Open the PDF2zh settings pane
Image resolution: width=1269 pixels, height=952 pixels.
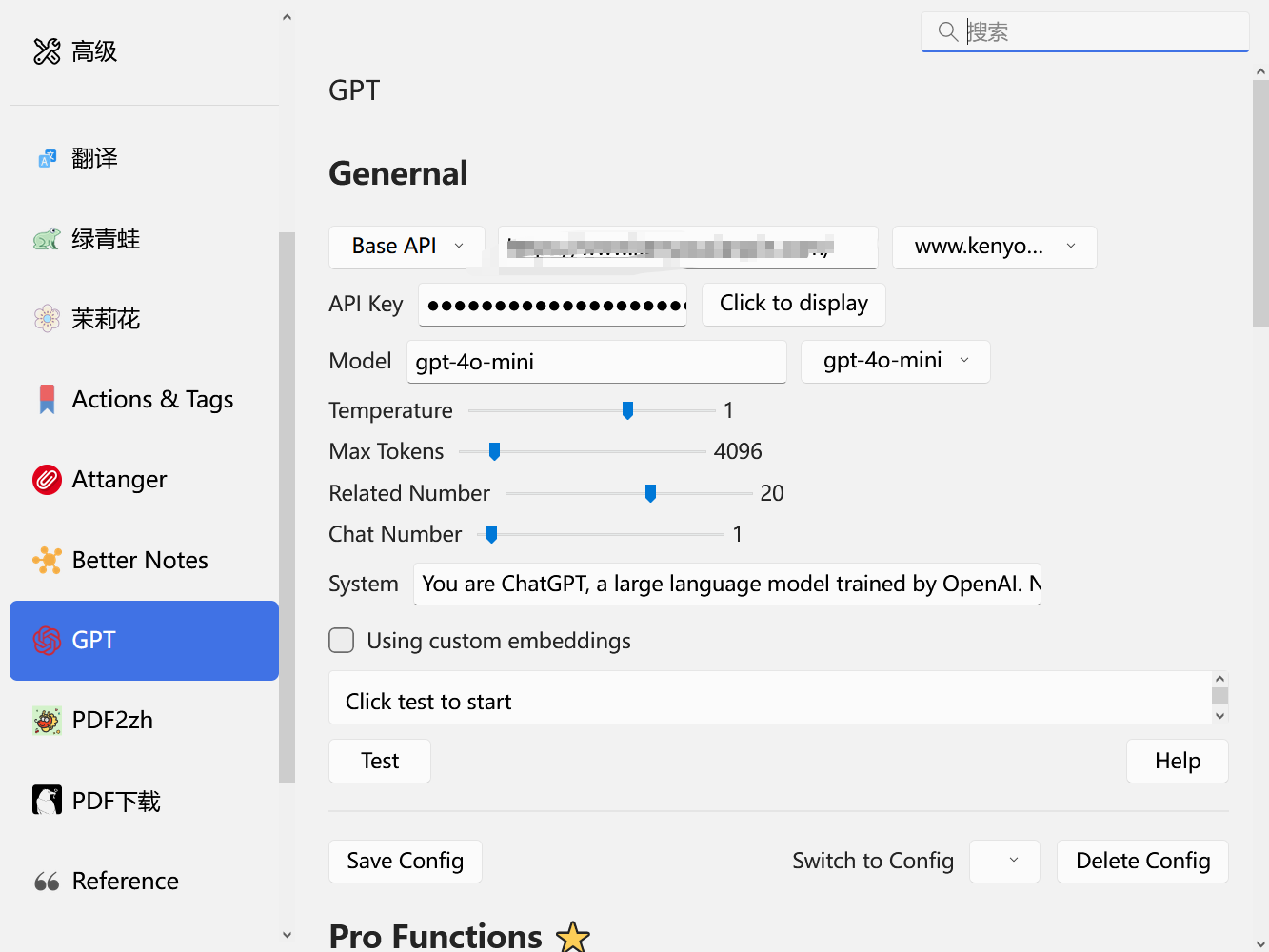pos(144,721)
